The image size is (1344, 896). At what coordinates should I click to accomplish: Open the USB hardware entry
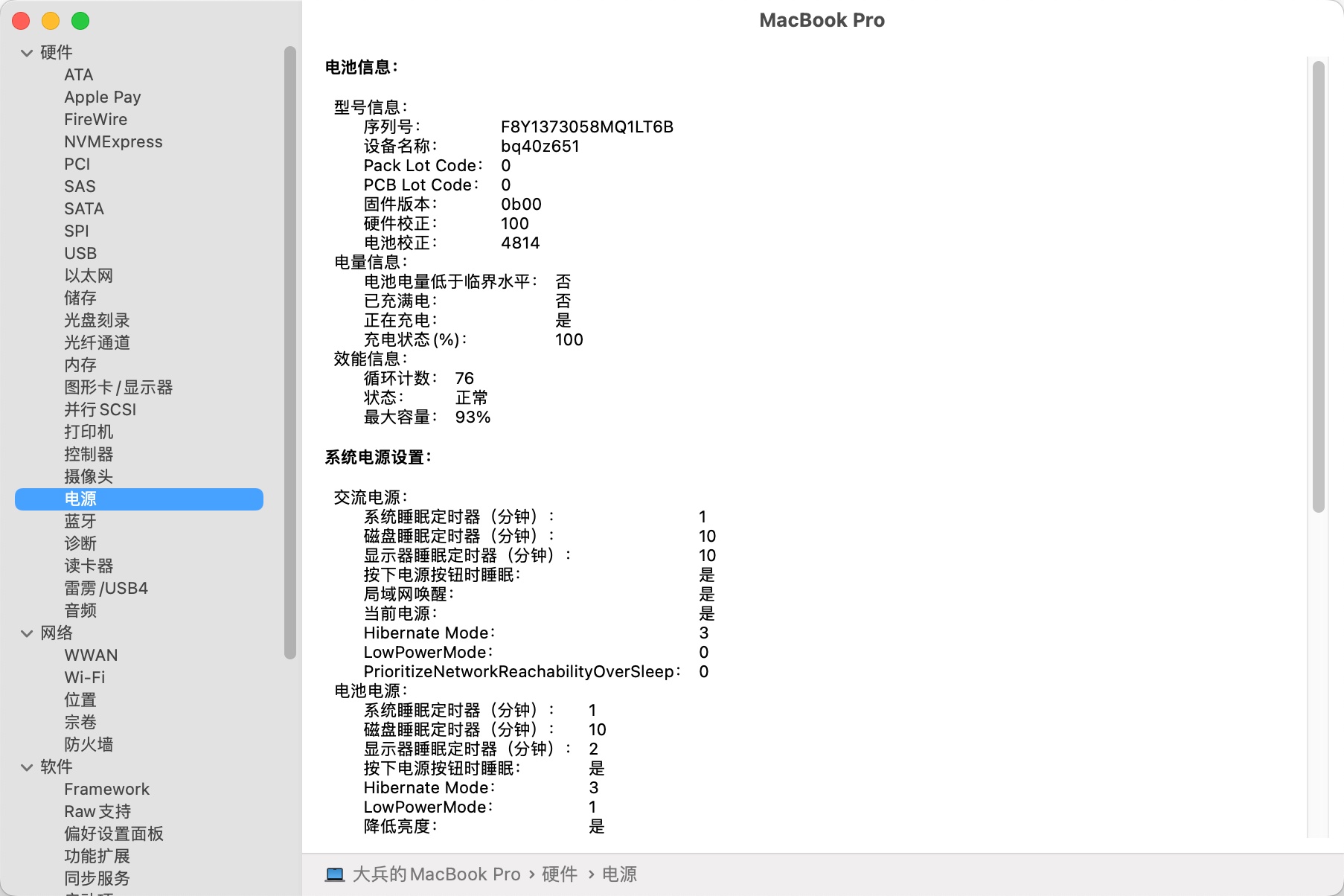click(x=80, y=254)
